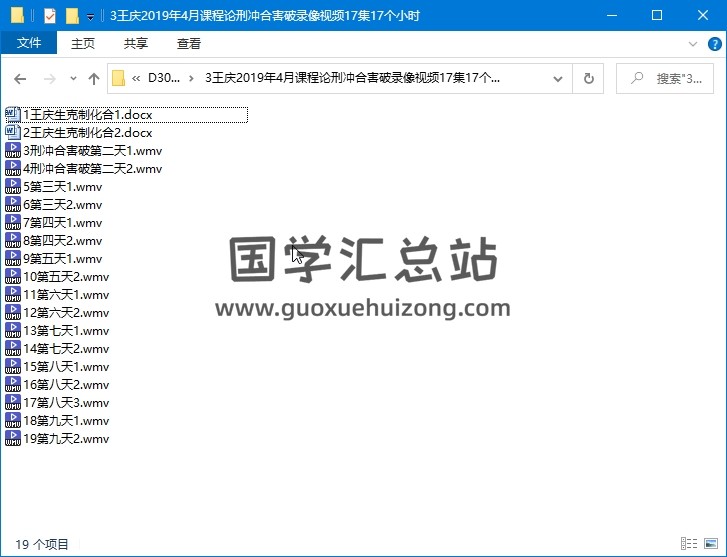This screenshot has width=727, height=557.
Task: Select the Word icon of 1王庆生克制化合1.docx
Action: (13, 115)
